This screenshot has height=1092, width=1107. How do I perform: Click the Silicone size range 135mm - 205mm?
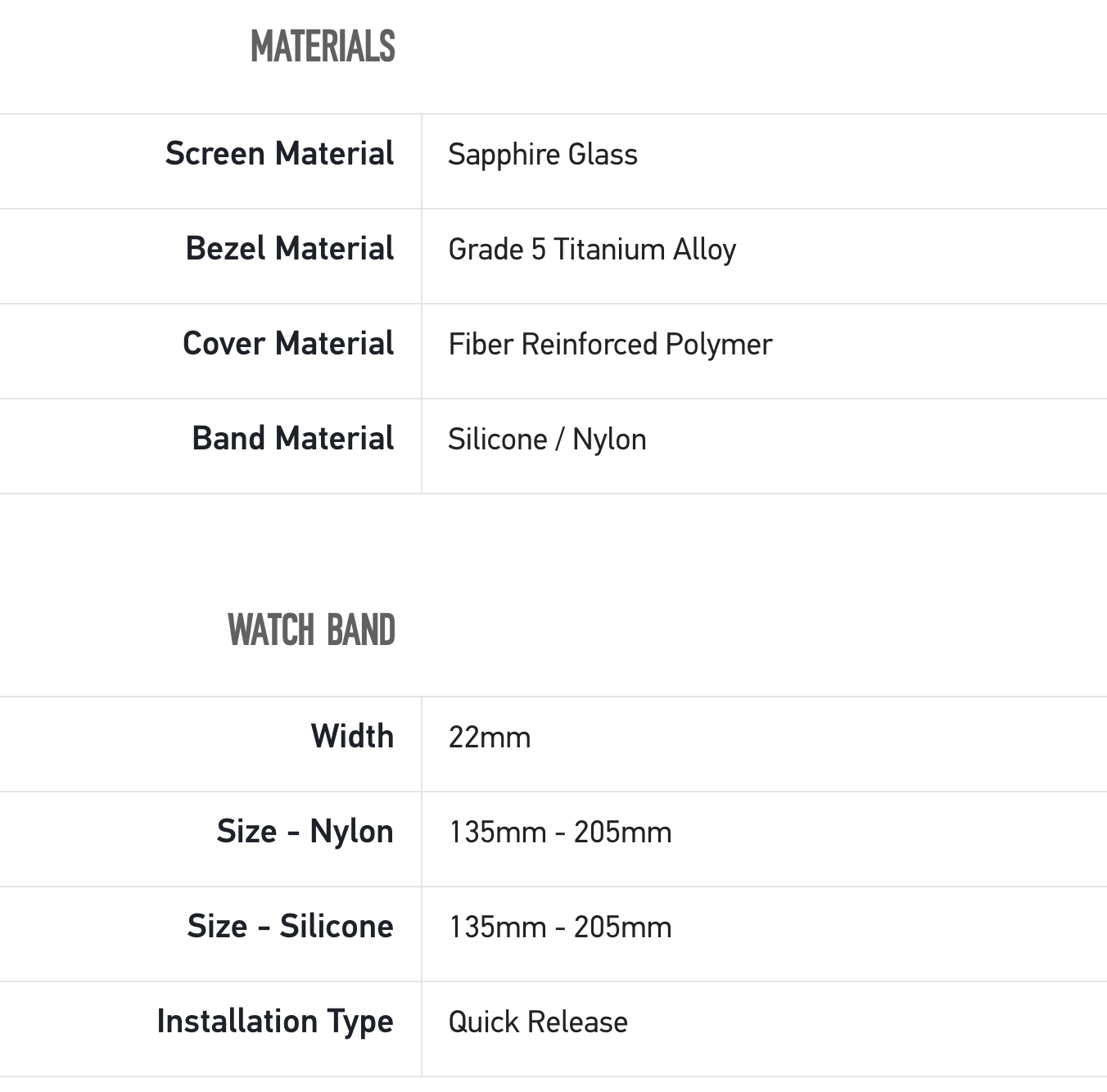coord(560,927)
